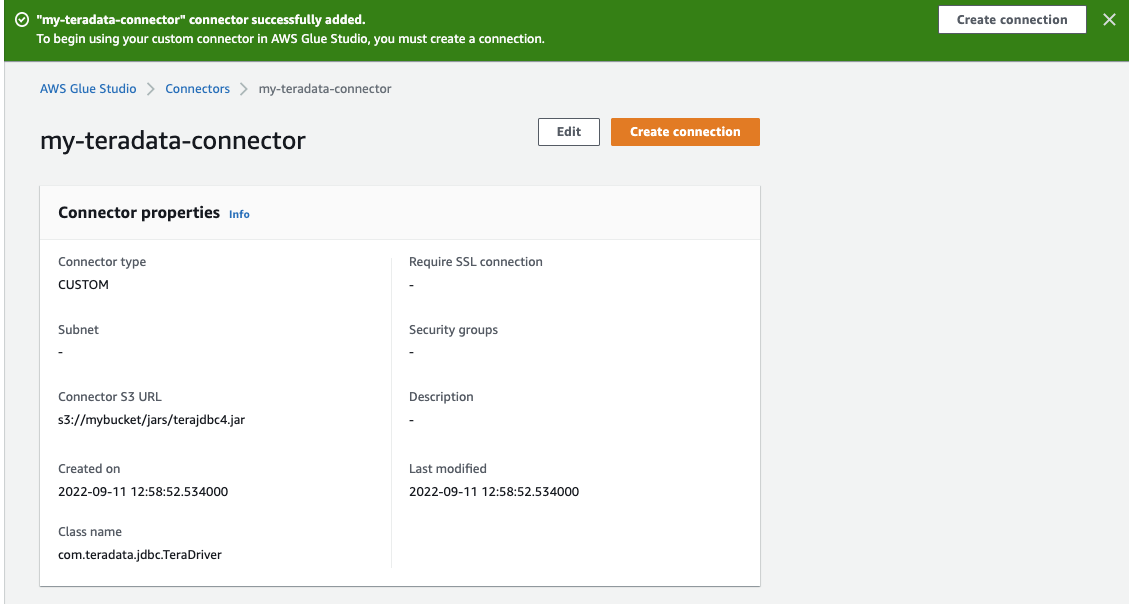Click the Require SSL connection label
This screenshot has height=604, width=1129.
pyautogui.click(x=476, y=262)
